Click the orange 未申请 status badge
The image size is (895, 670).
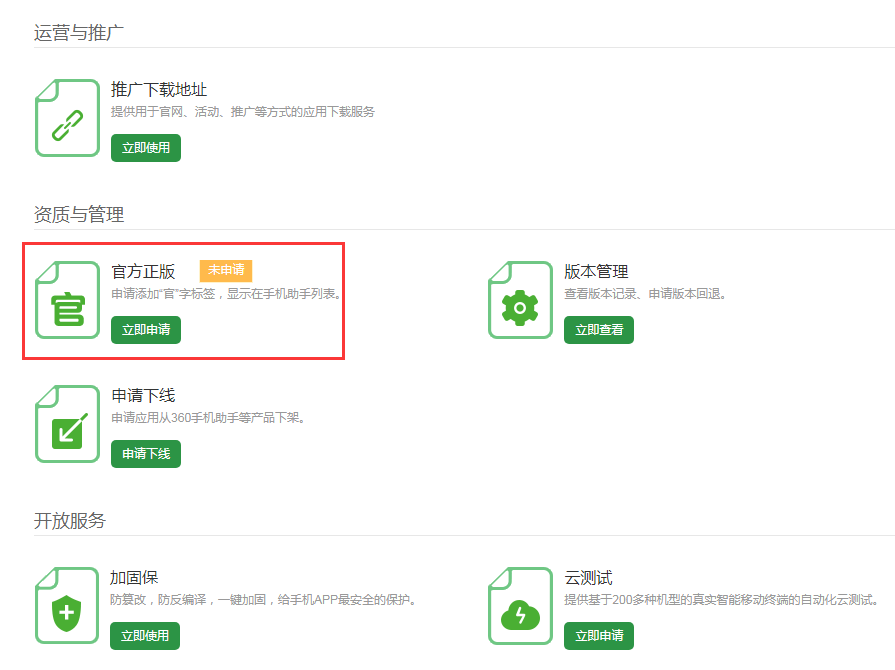(226, 270)
